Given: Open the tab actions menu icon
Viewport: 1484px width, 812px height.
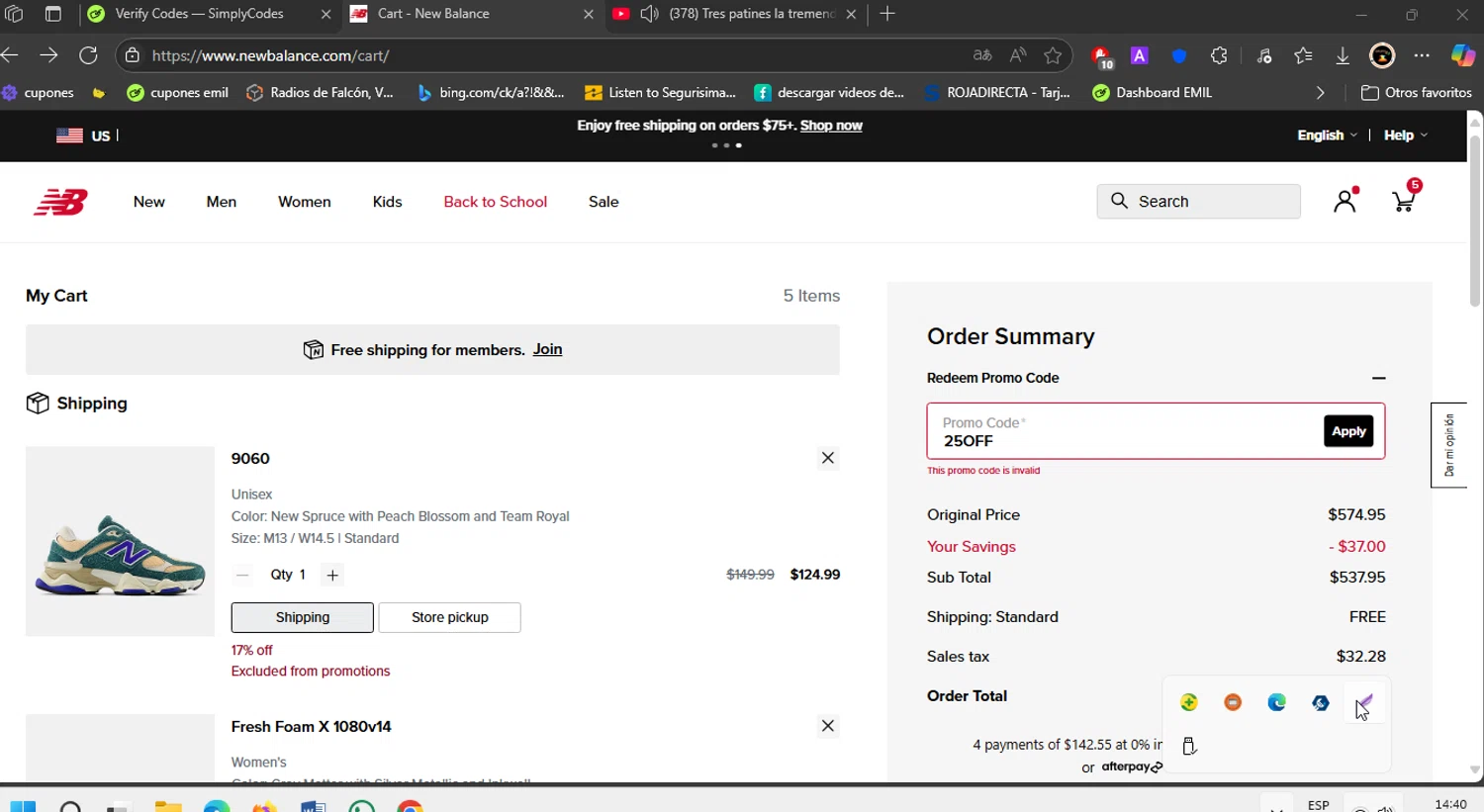Looking at the screenshot, I should click(52, 14).
